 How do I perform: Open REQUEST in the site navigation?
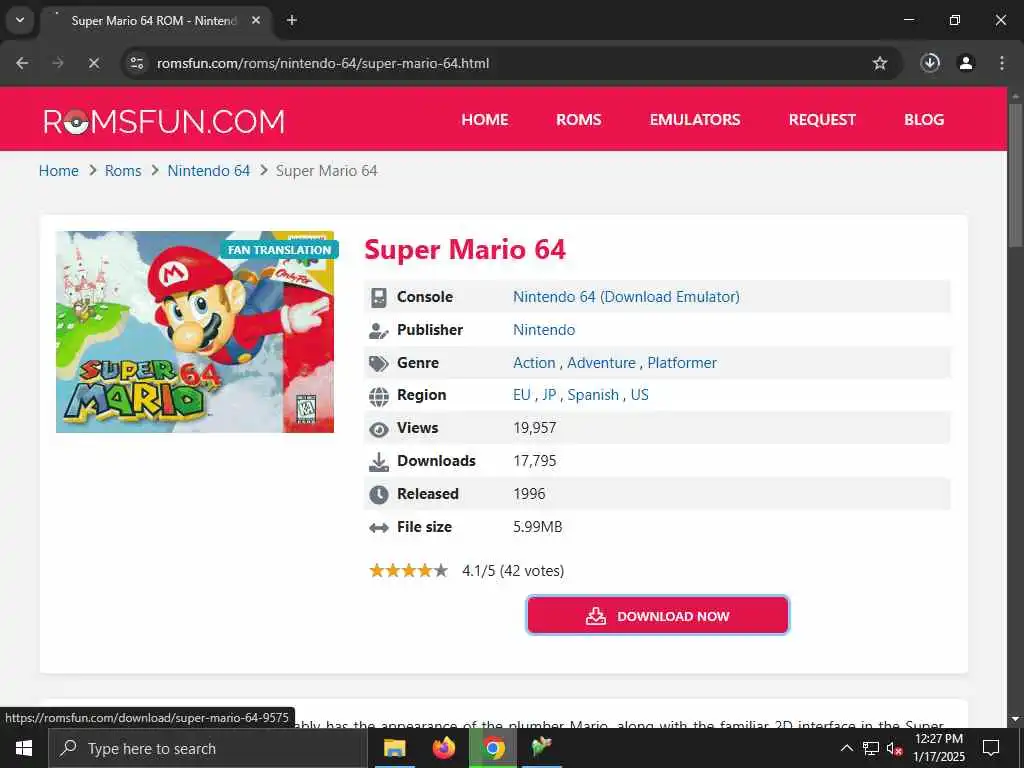click(x=822, y=120)
